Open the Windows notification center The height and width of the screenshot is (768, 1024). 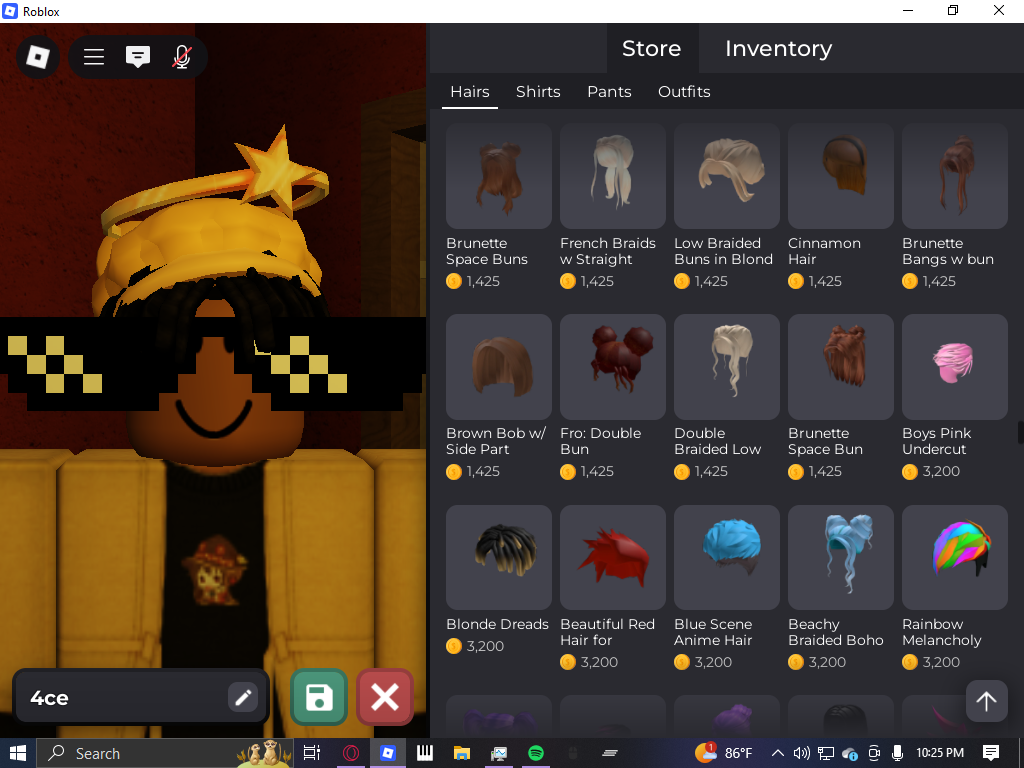pyautogui.click(x=991, y=753)
